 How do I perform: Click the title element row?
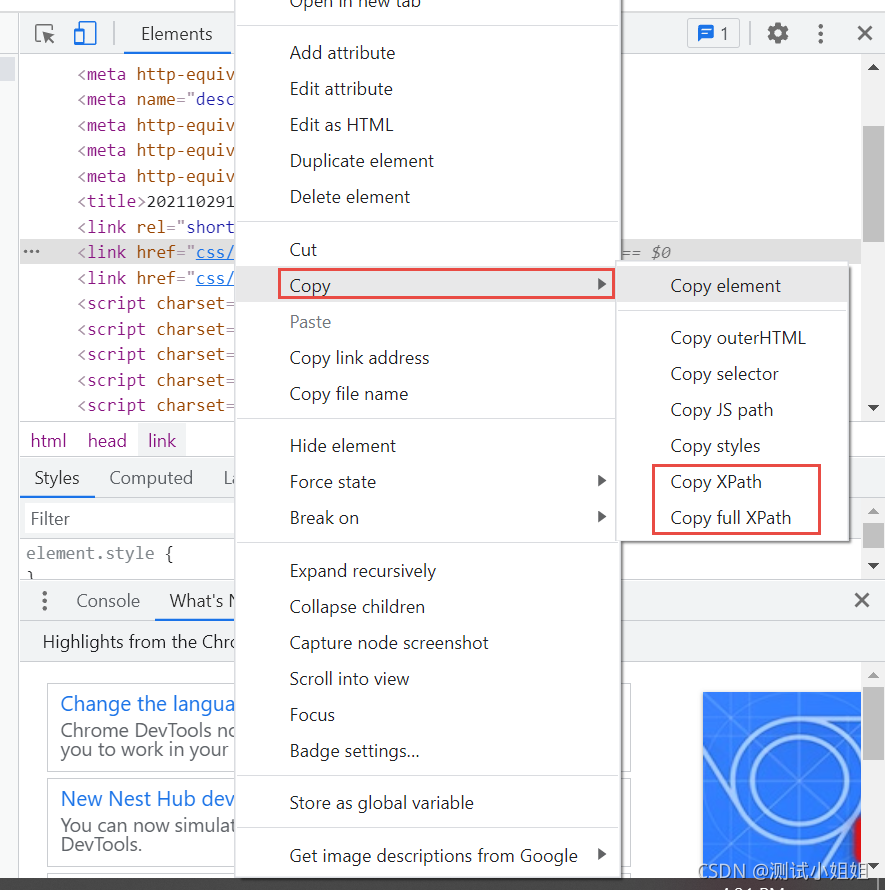(156, 201)
